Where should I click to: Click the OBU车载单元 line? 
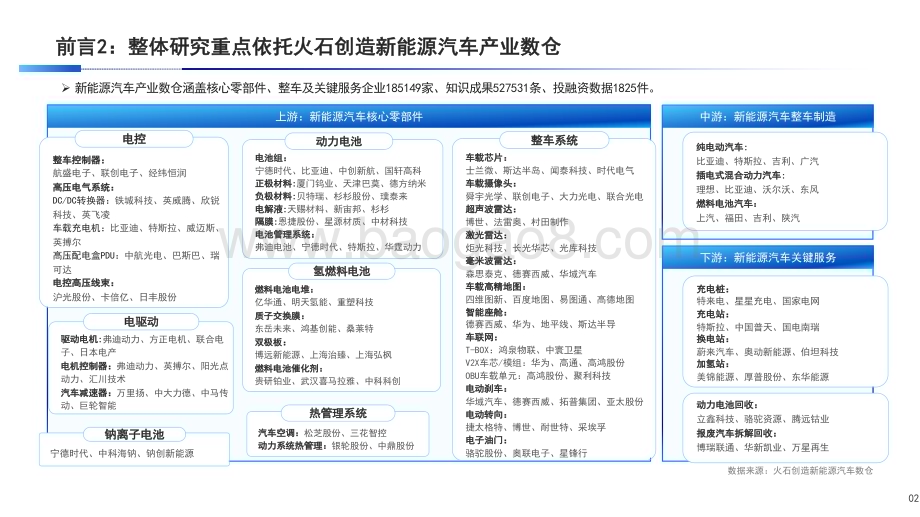coord(538,376)
